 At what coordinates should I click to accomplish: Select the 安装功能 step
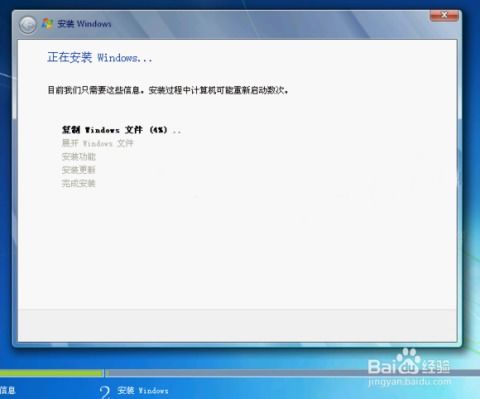(x=79, y=157)
